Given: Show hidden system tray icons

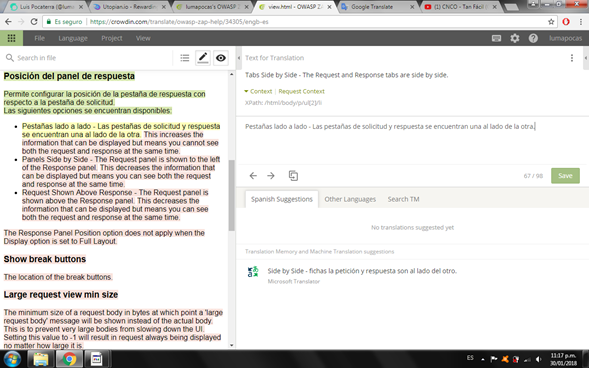Looking at the screenshot, I should click(x=483, y=359).
